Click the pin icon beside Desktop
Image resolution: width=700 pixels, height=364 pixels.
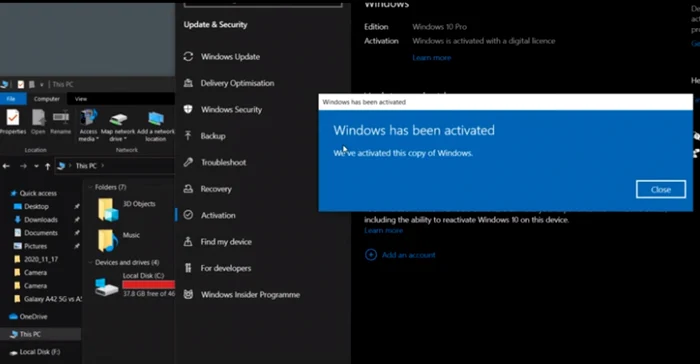pyautogui.click(x=77, y=206)
